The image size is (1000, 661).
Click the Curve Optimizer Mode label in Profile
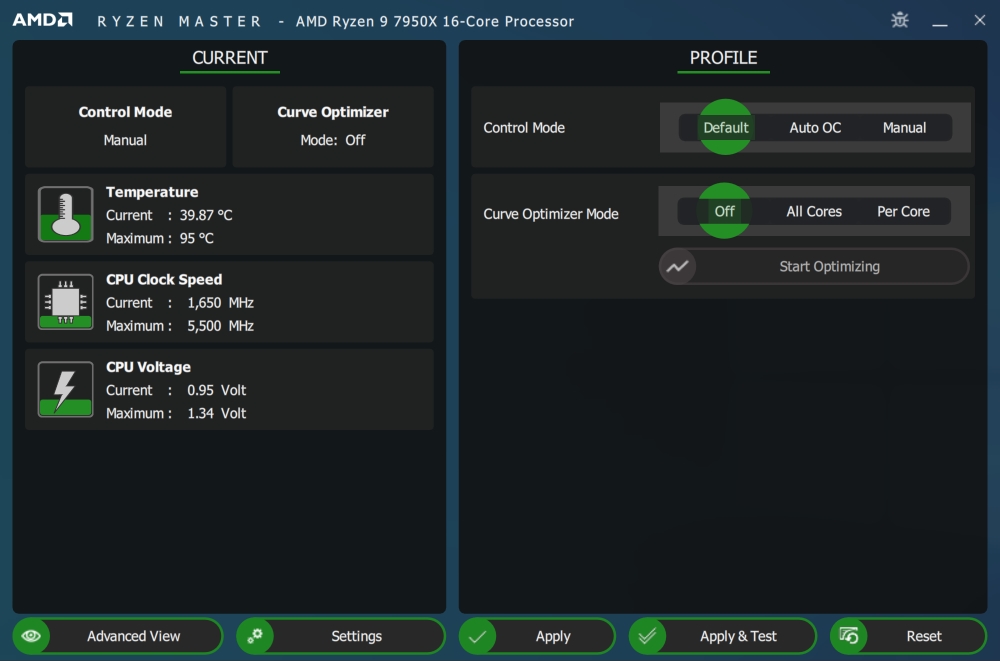pyautogui.click(x=551, y=214)
